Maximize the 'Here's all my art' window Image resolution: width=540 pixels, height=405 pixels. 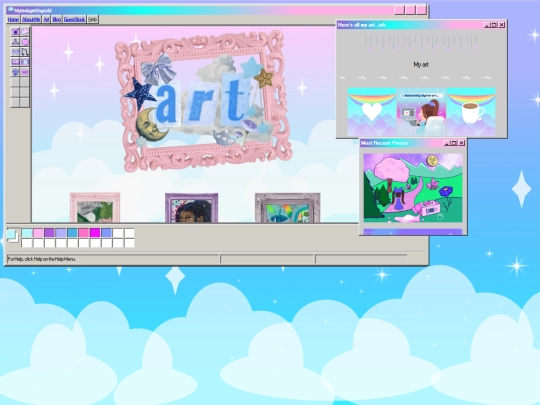(x=494, y=25)
